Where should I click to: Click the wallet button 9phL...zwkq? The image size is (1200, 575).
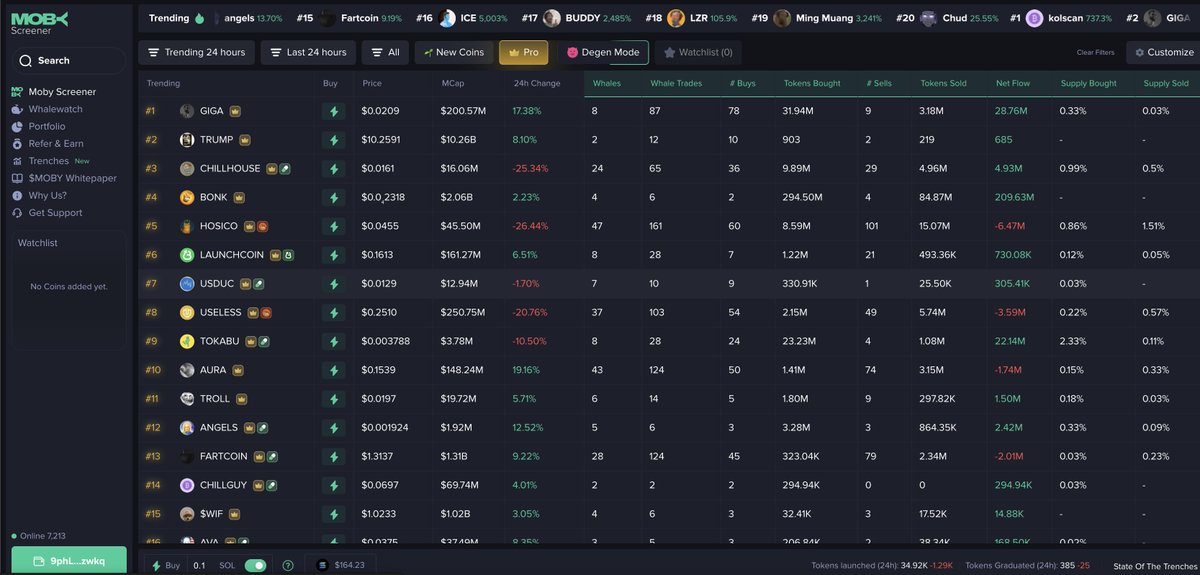pos(69,562)
